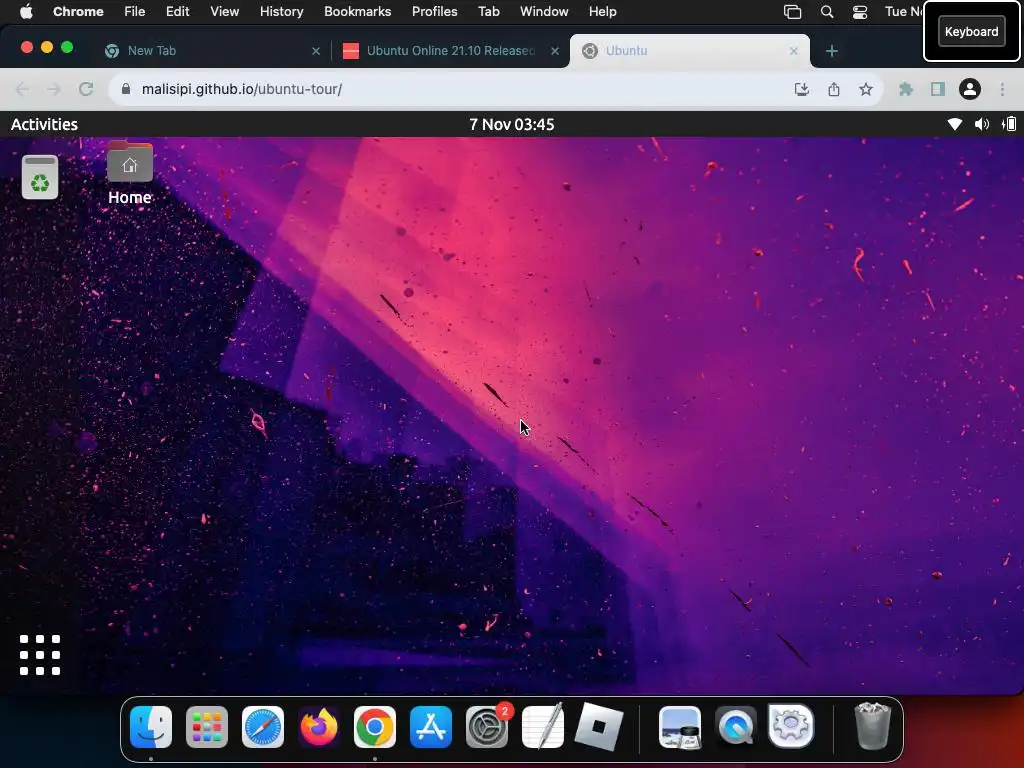Launch Roblox from the Dock
This screenshot has height=768, width=1024.
pos(599,727)
